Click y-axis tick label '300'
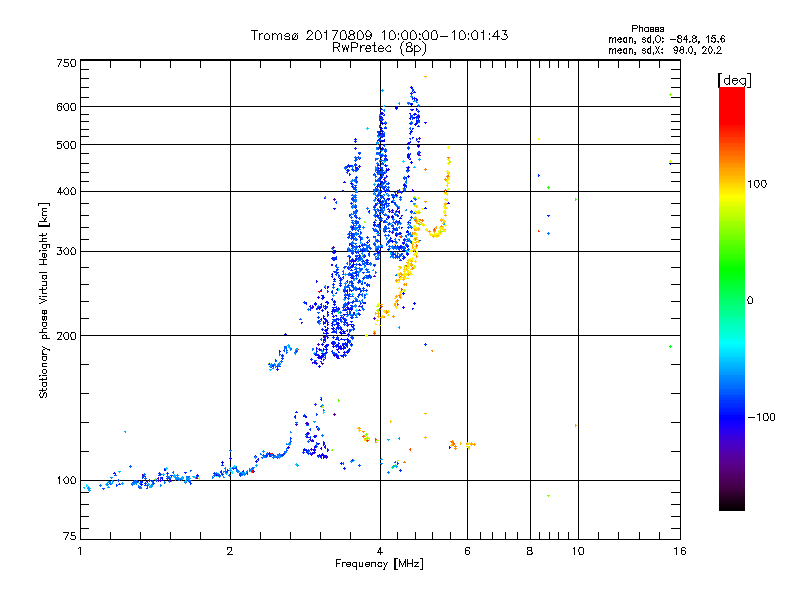800x600 pixels. (x=66, y=252)
